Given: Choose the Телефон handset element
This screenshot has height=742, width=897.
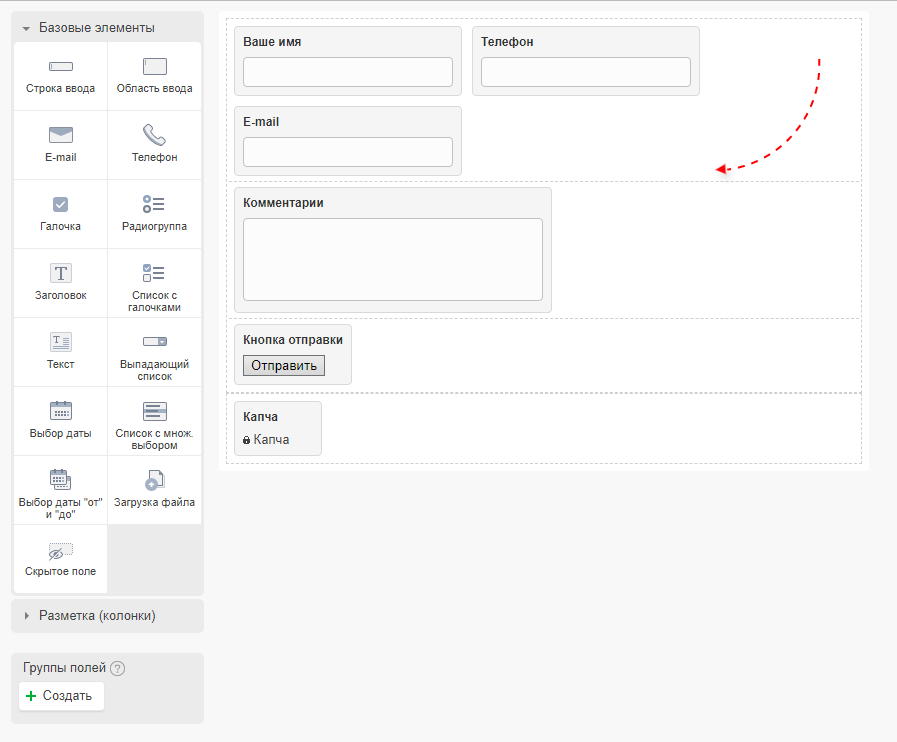Looking at the screenshot, I should (x=154, y=136).
